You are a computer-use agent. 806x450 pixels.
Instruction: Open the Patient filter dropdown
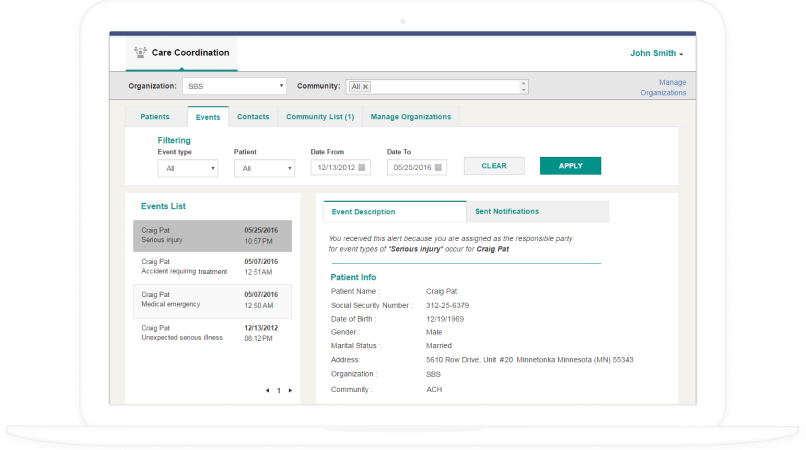[264, 168]
